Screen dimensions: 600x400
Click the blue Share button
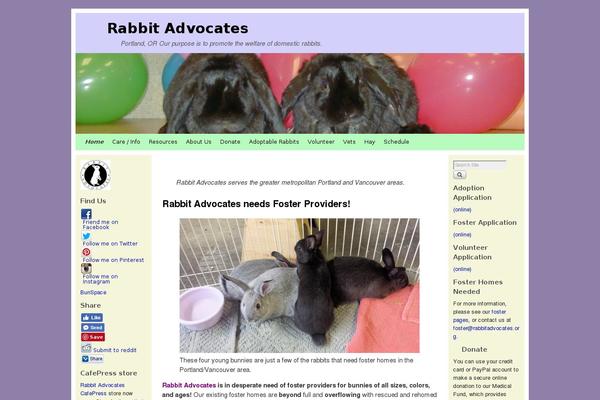[92, 359]
